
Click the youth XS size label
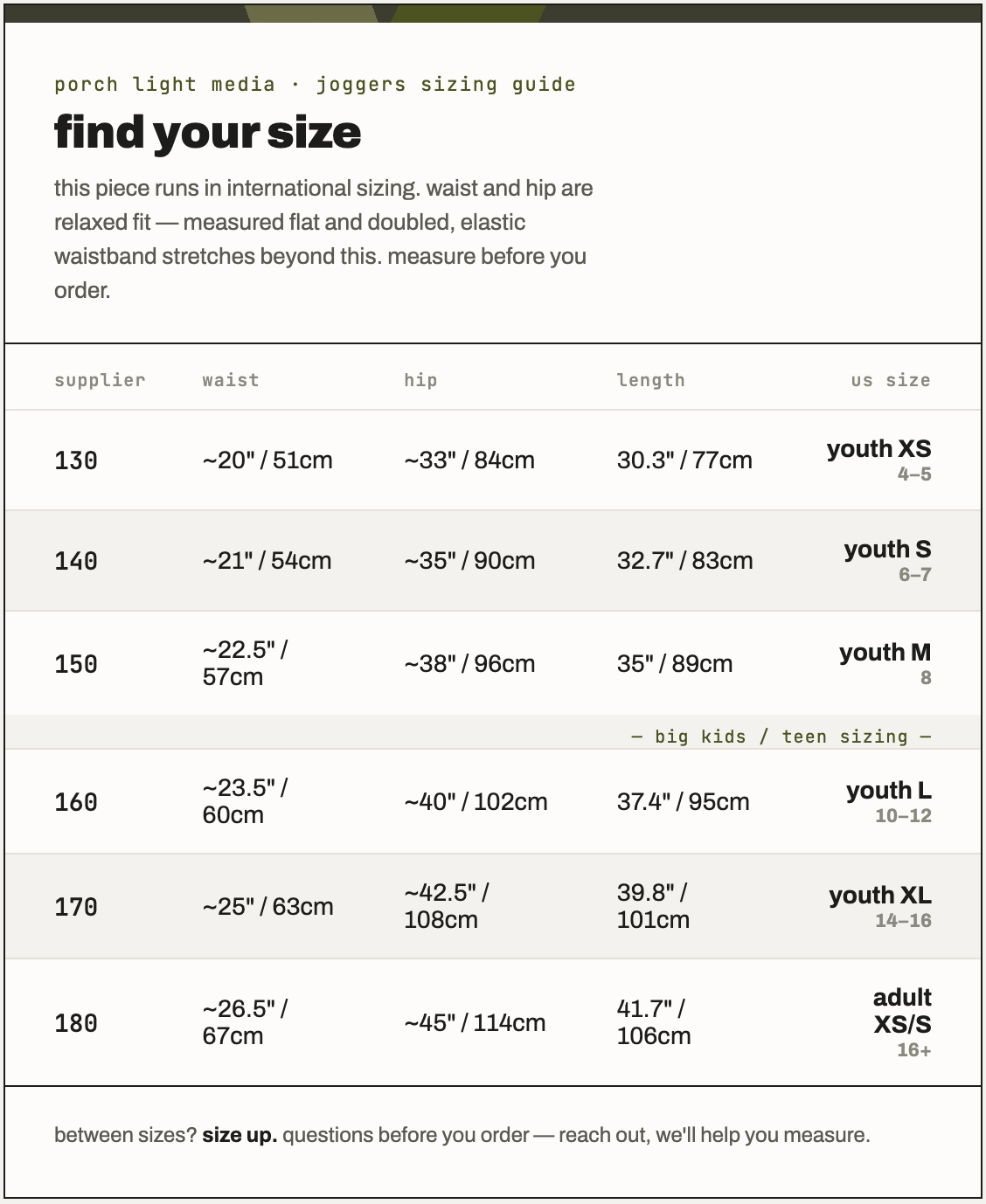878,448
